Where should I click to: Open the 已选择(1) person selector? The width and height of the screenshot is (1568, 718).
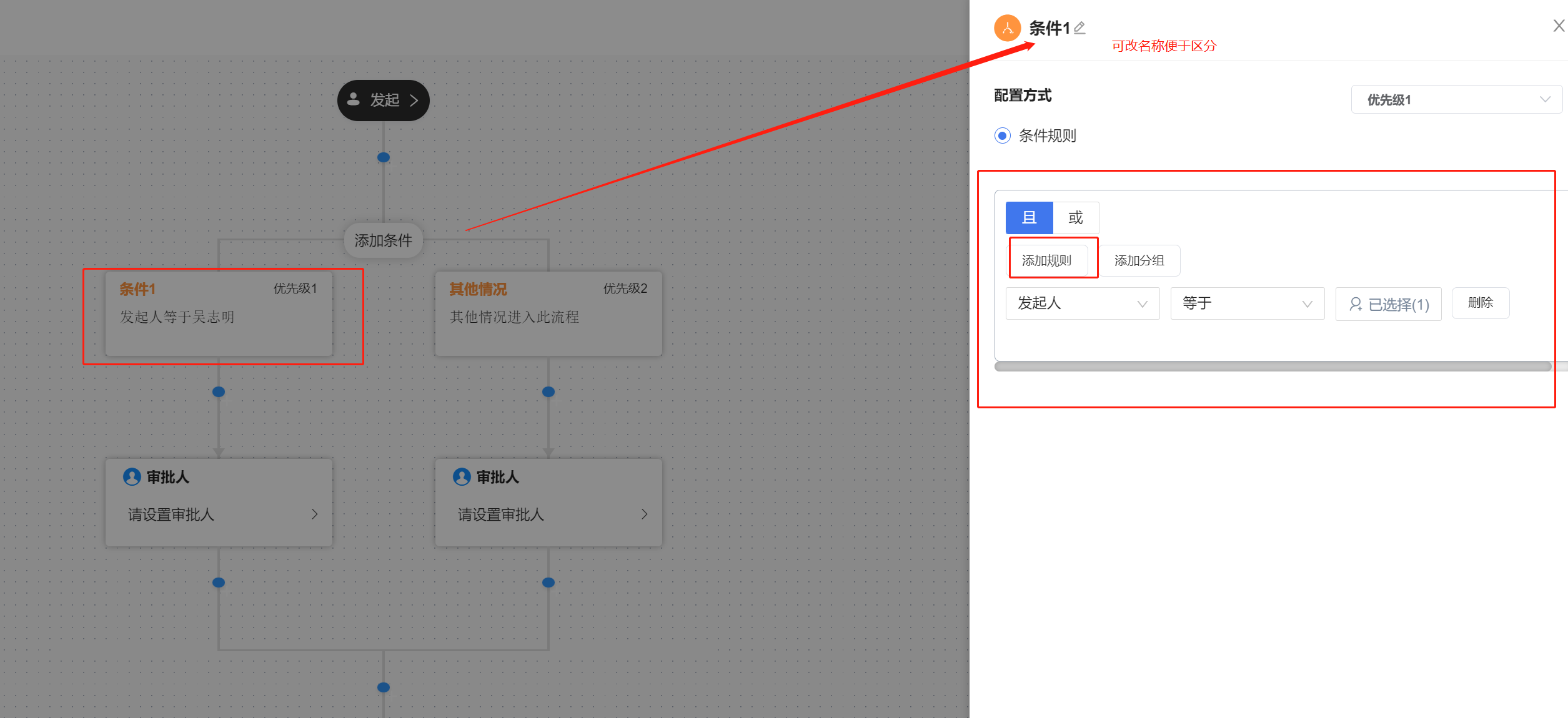(1389, 304)
